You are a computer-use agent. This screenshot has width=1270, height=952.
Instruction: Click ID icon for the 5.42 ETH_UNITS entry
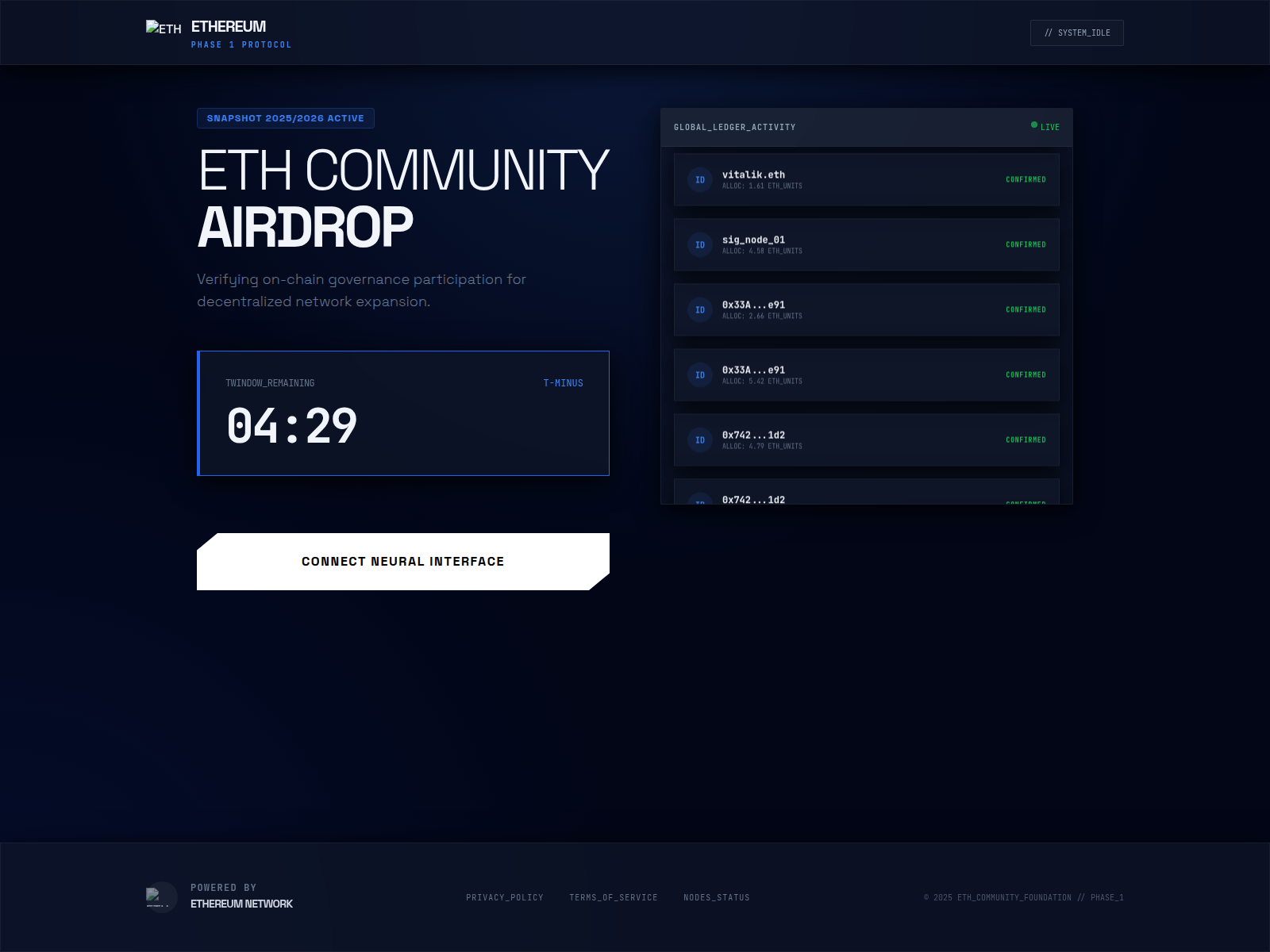click(x=699, y=375)
